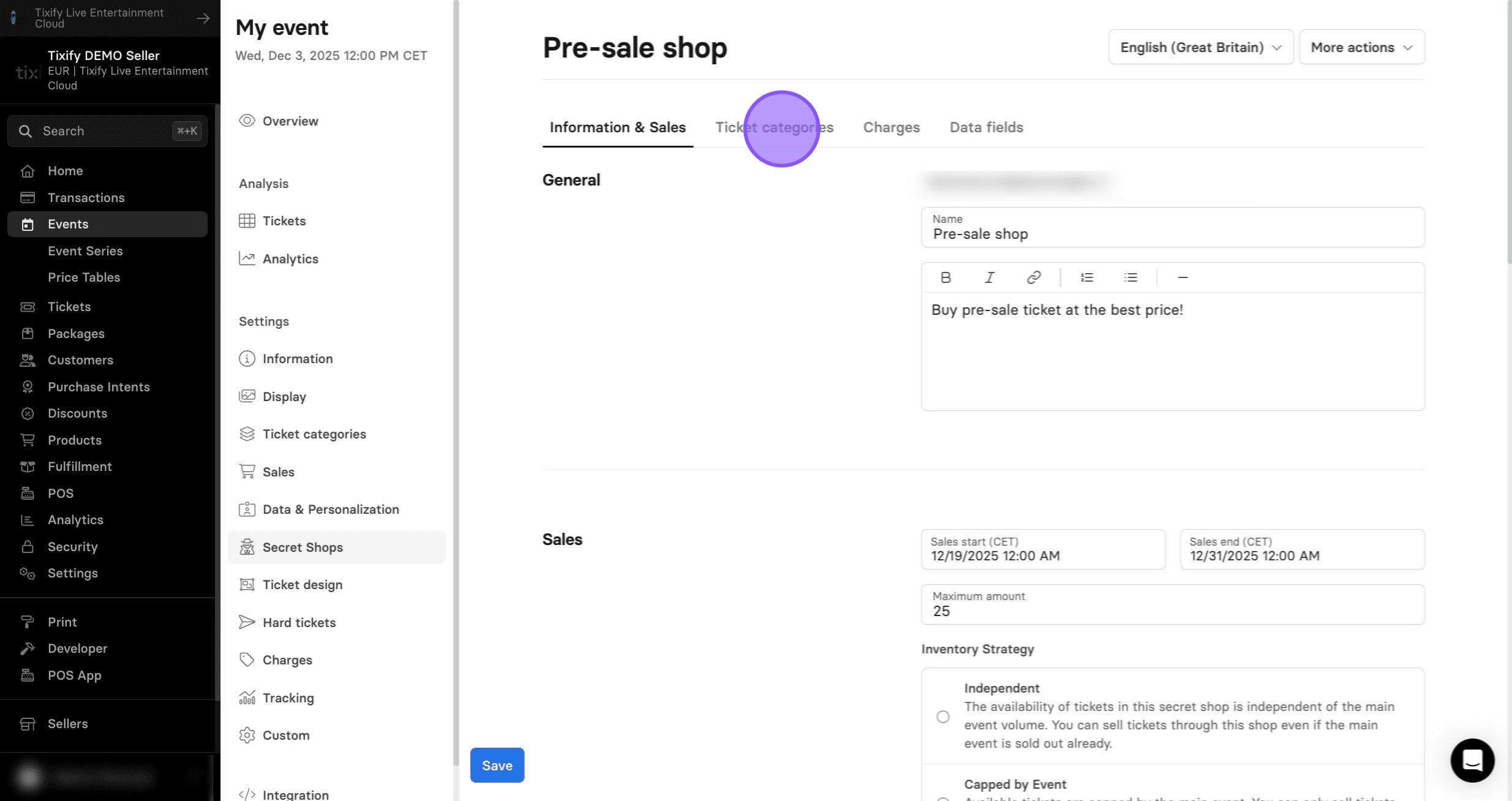The image size is (1512, 801).
Task: Click the Developer hammer icon
Action: (28, 649)
